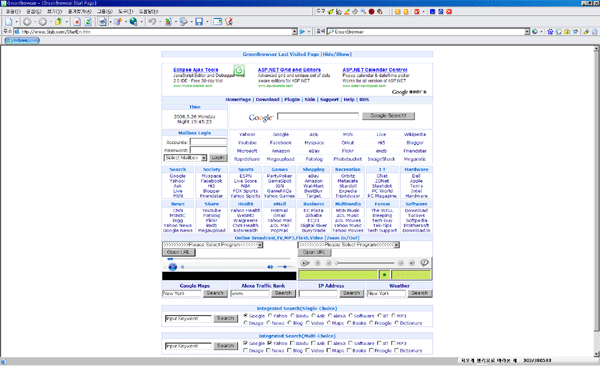Click the play button in right media player

pos(305,263)
